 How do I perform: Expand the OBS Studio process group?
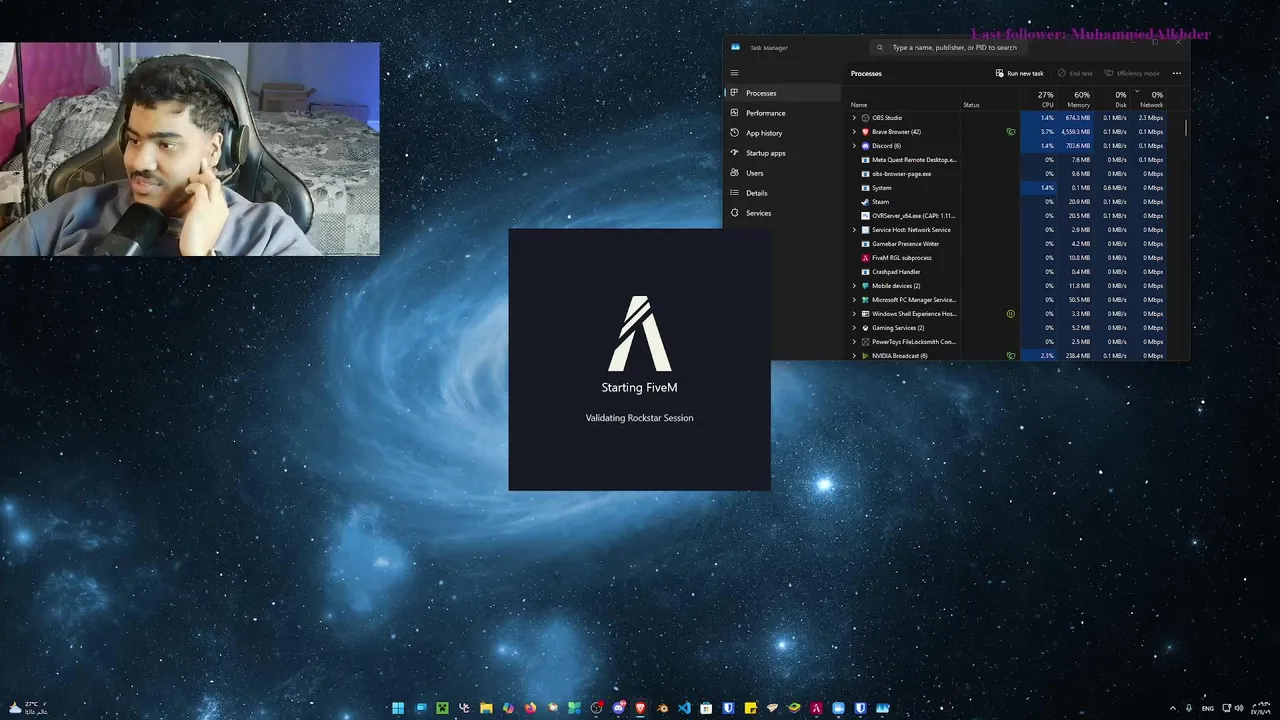point(854,118)
